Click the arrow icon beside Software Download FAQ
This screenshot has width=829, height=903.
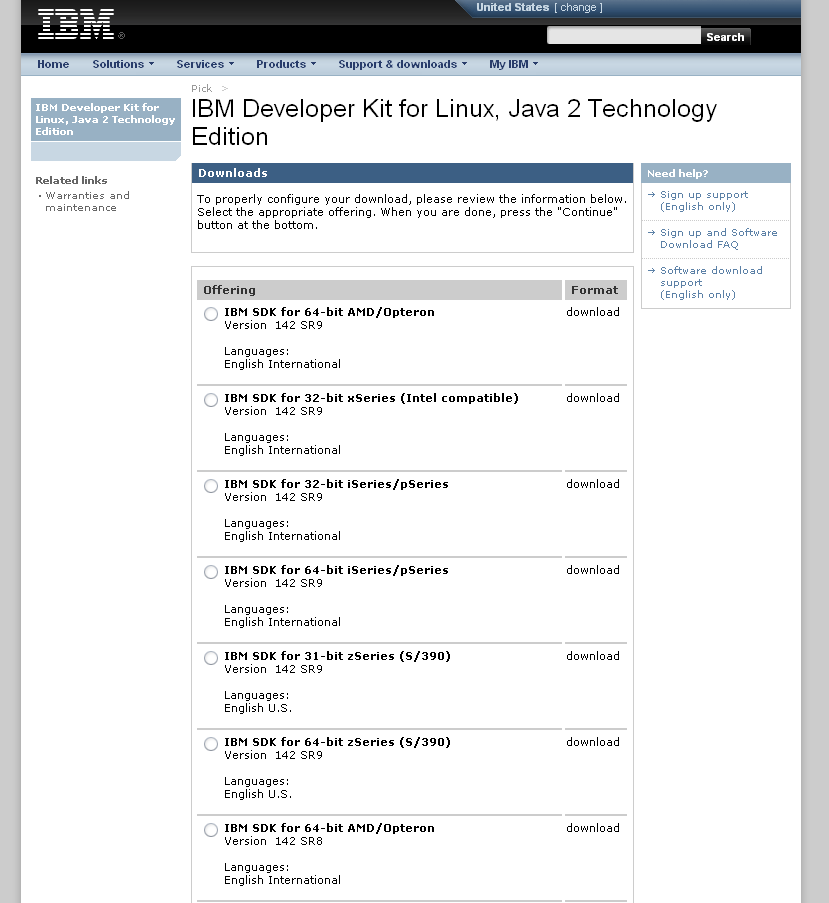[x=651, y=233]
